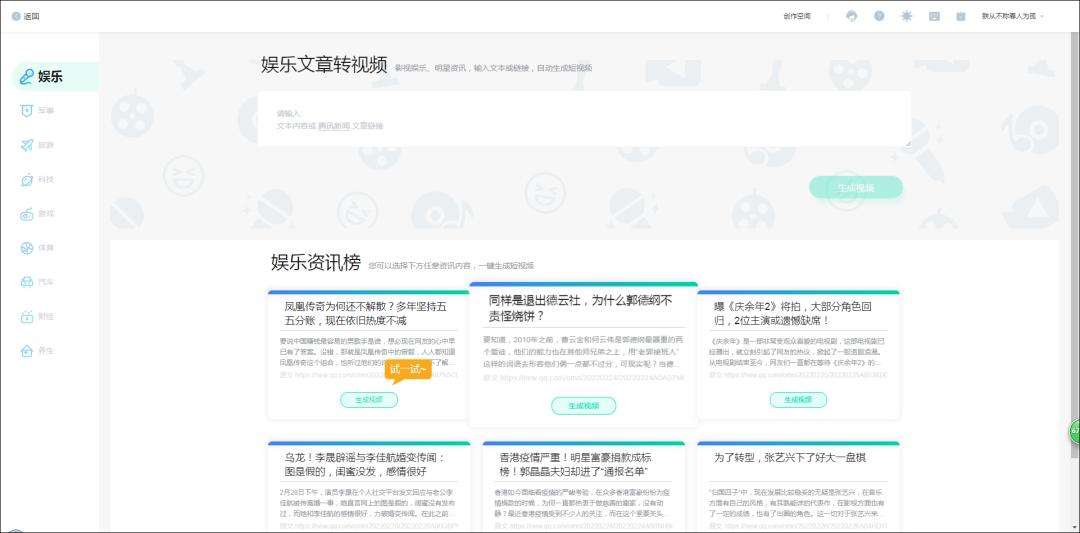Open the 乌龙！李晟辟谣 headline
Image resolution: width=1080 pixels, height=533 pixels.
click(365, 465)
